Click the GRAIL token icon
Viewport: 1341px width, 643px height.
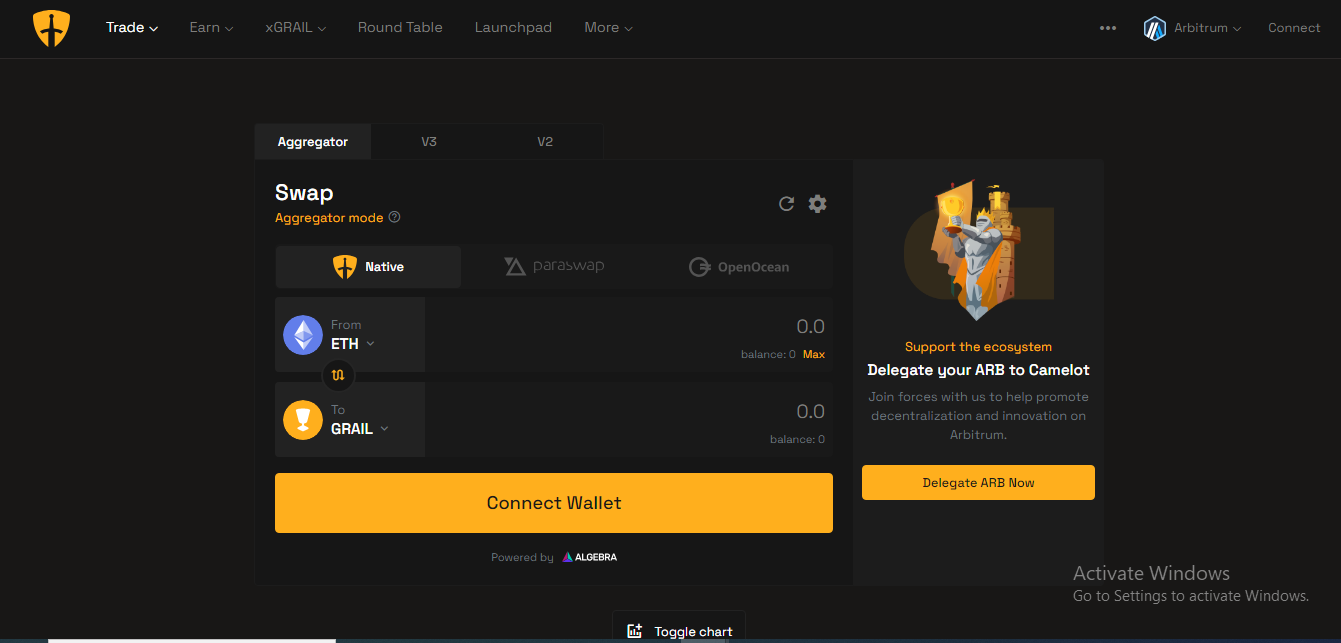303,420
